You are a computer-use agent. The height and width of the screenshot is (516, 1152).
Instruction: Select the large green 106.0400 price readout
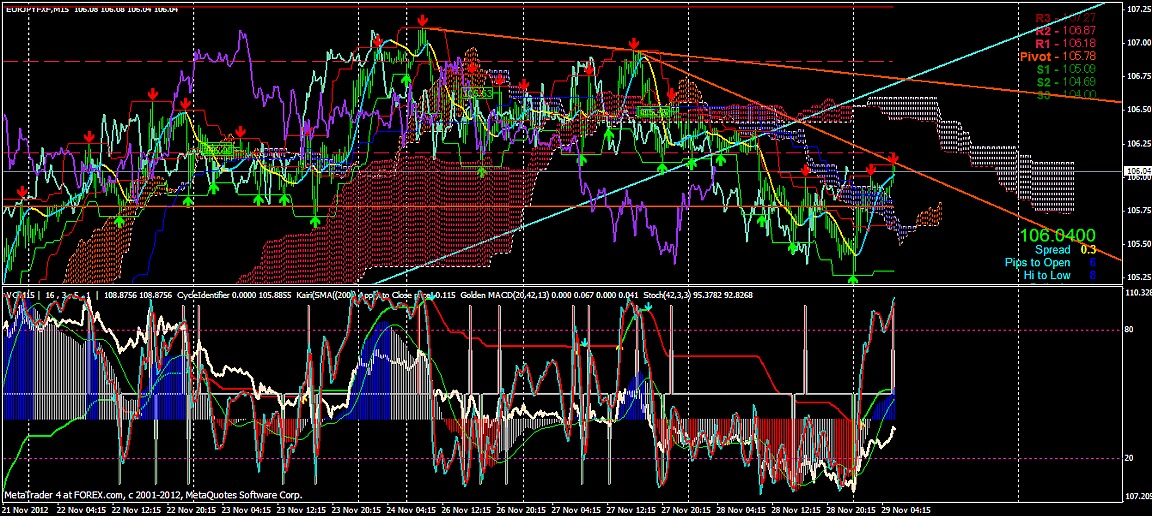point(1057,236)
